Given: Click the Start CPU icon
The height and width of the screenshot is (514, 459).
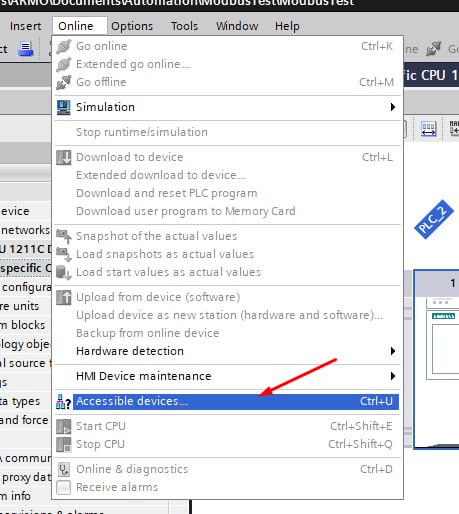Looking at the screenshot, I should (63, 426).
